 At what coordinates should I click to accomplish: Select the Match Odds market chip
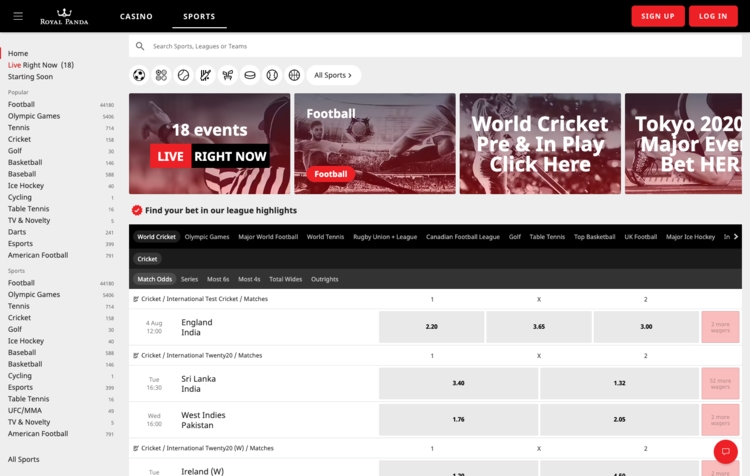pos(154,279)
